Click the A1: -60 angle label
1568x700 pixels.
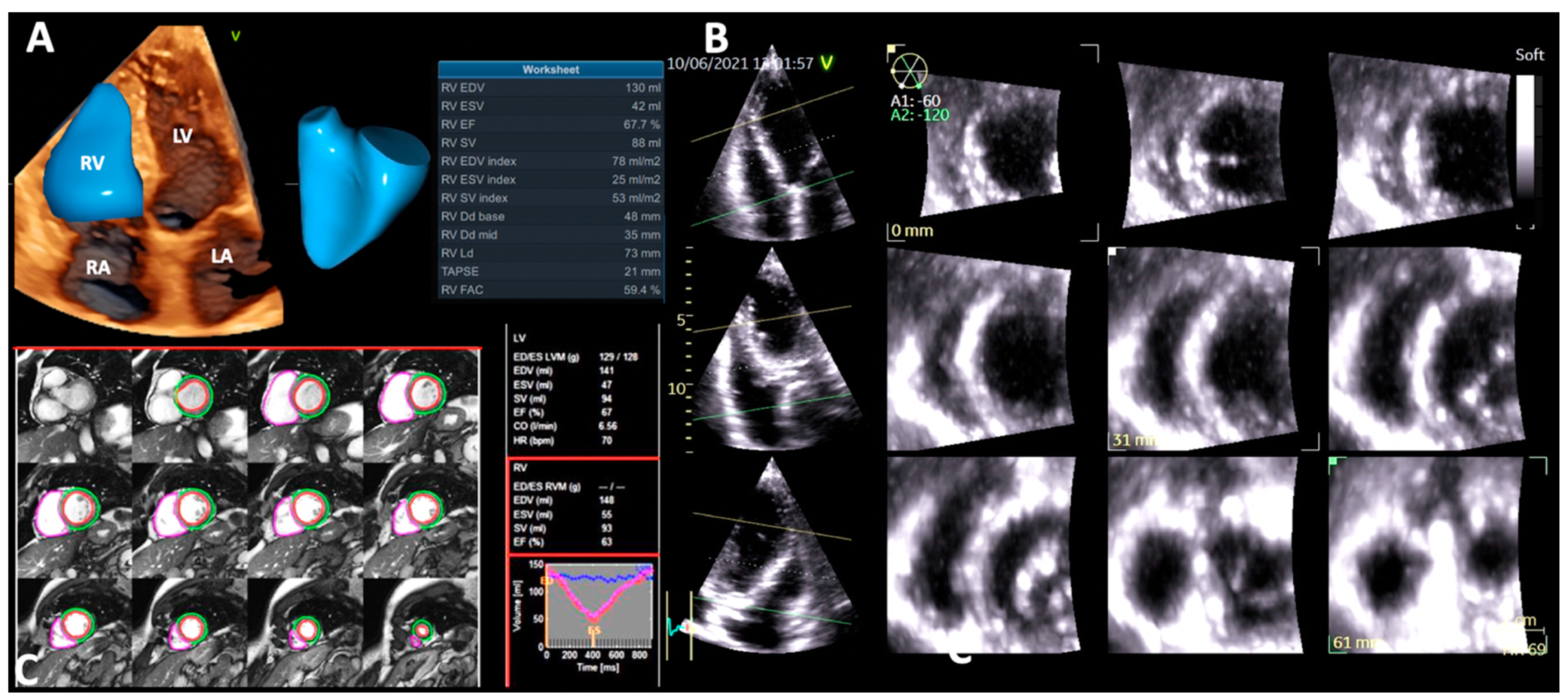pos(915,100)
